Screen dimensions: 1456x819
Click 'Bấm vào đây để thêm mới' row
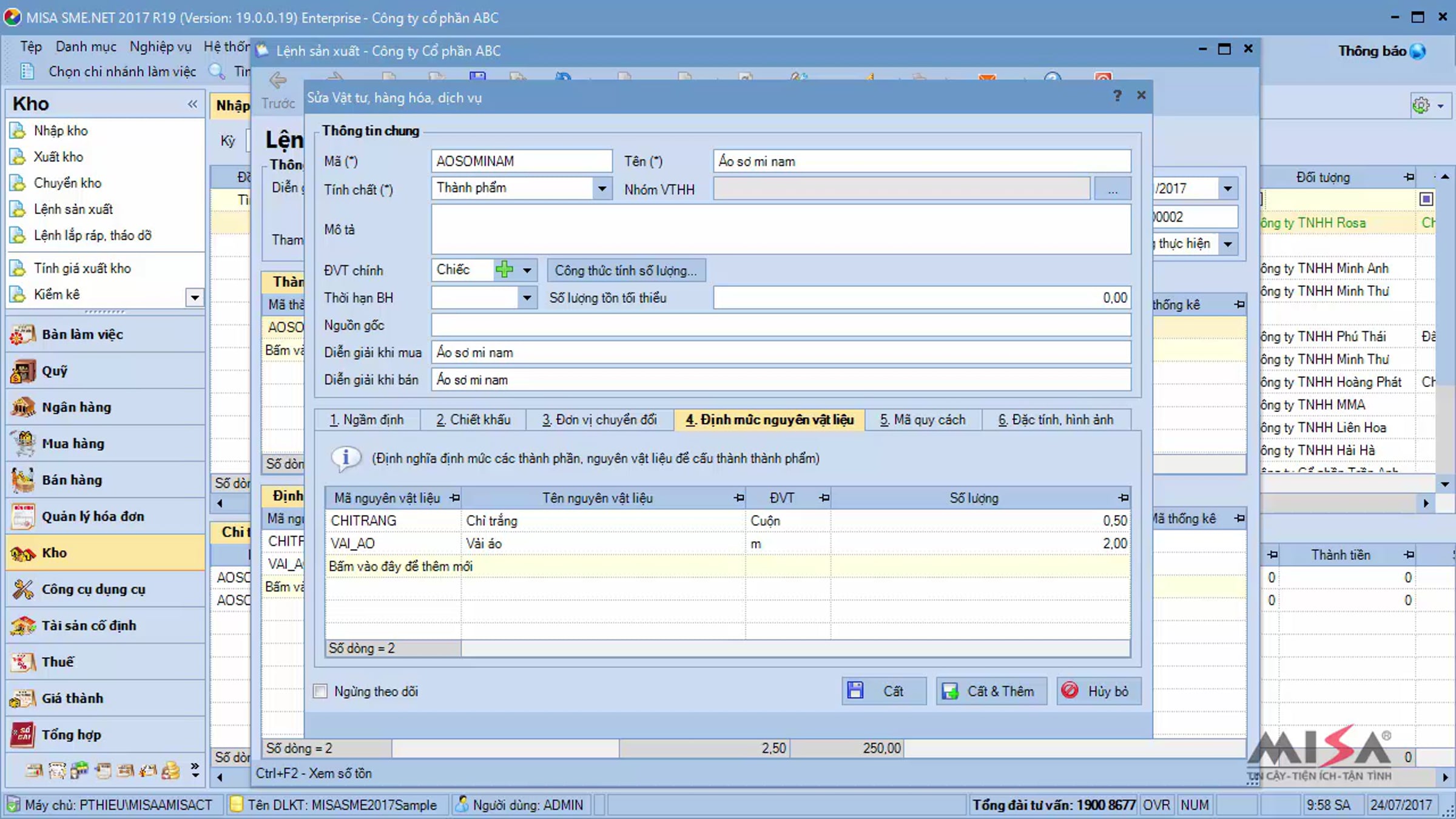[727, 567]
